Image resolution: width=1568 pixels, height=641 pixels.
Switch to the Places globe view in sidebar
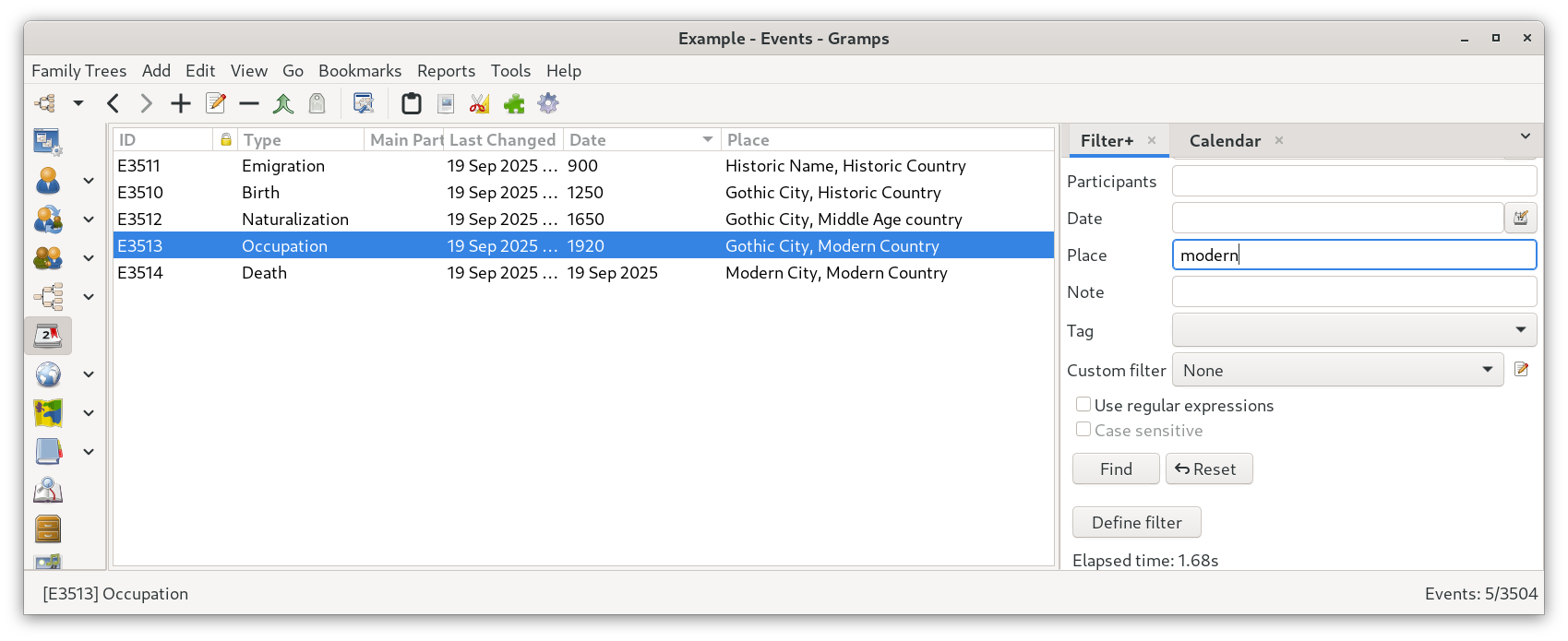[x=48, y=374]
